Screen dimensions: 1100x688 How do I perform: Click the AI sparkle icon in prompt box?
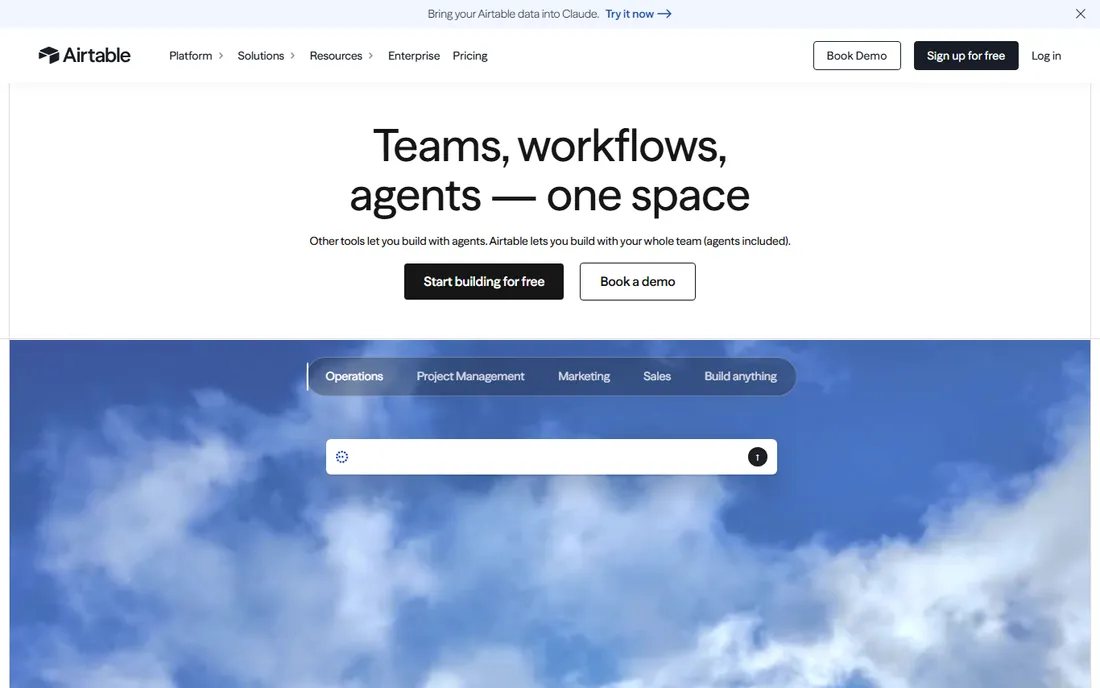pos(342,457)
